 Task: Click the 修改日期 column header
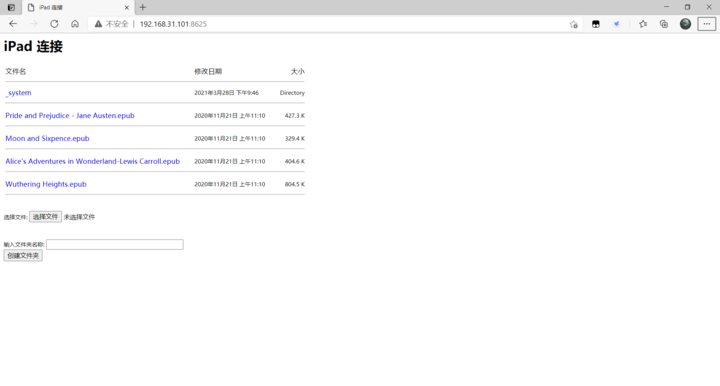tap(208, 72)
